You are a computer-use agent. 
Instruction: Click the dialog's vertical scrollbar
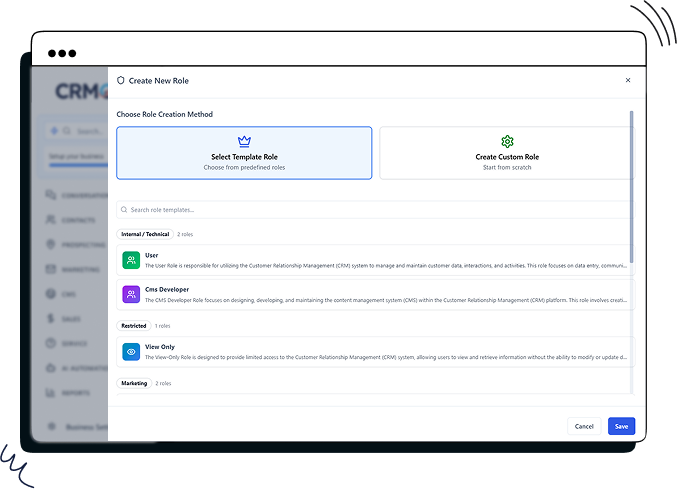click(631, 186)
